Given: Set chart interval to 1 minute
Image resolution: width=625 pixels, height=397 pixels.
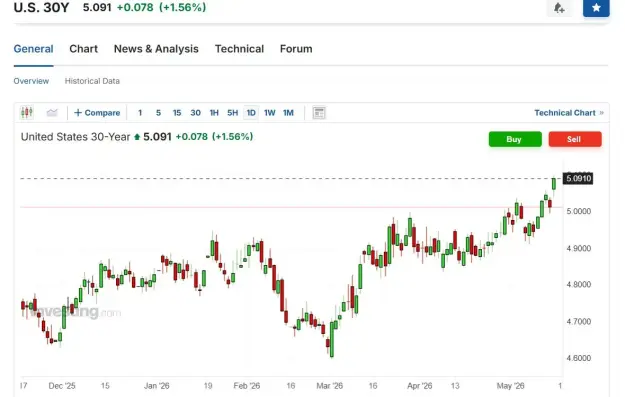Looking at the screenshot, I should point(140,113).
